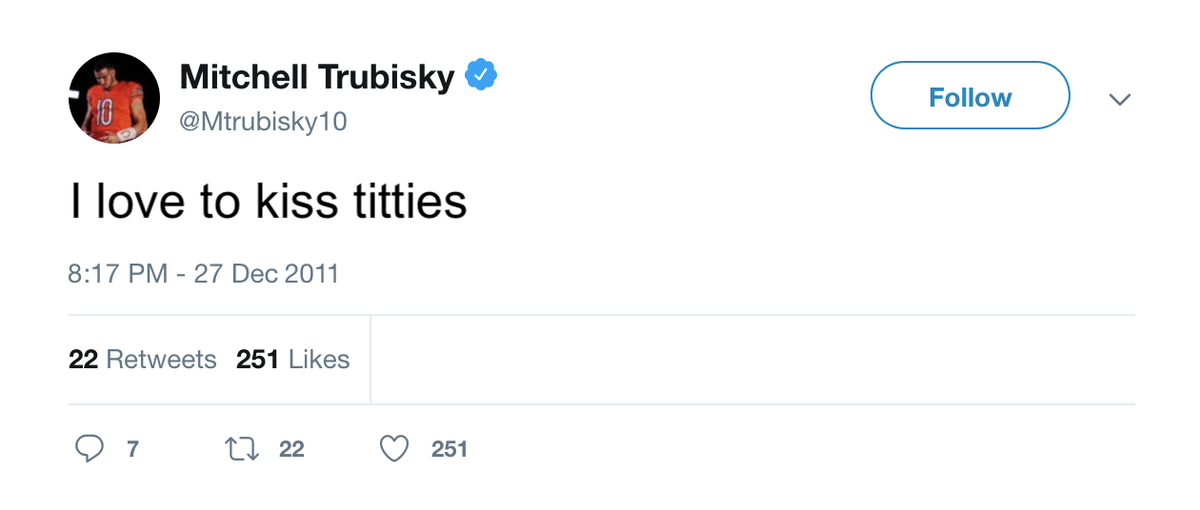Expand the tweet options chevron
Viewport: 1200px width, 510px height.
click(1120, 99)
